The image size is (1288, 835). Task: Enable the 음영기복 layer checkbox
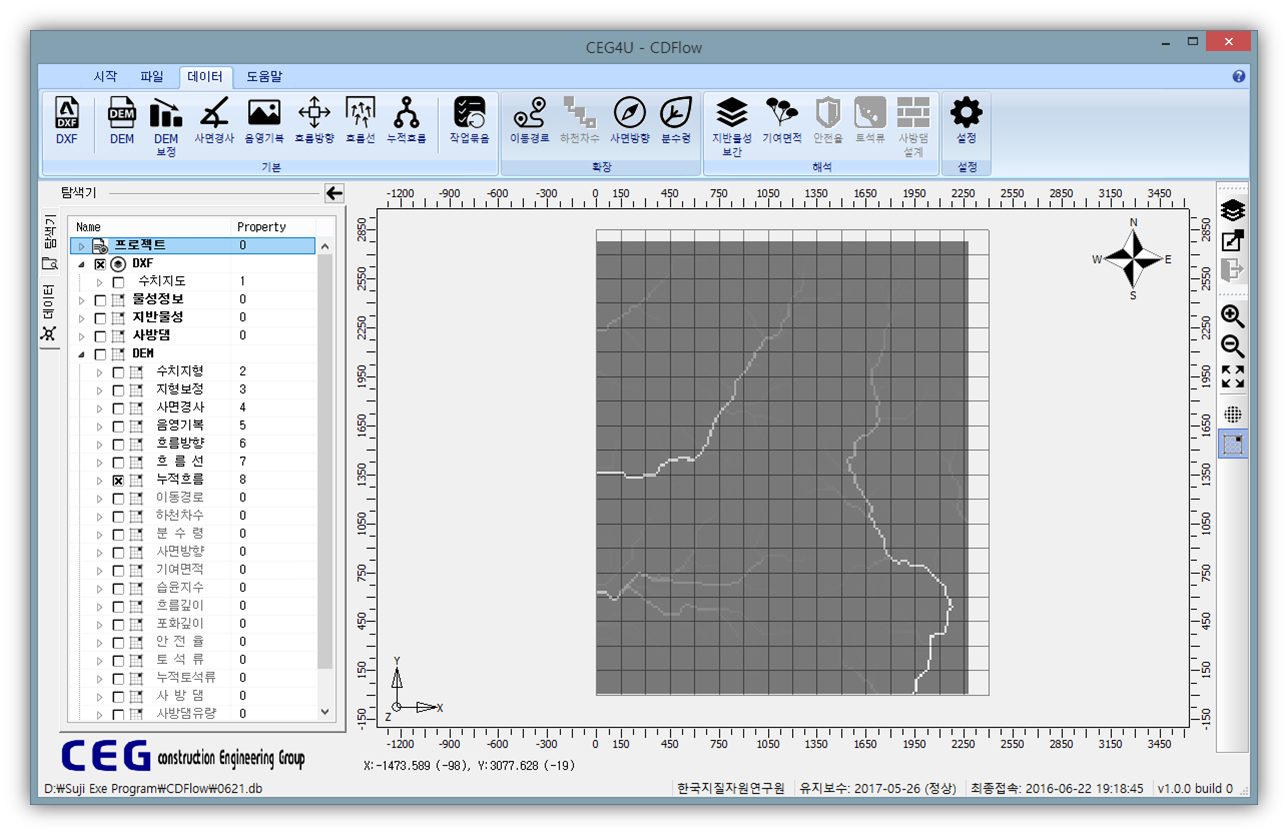(x=119, y=426)
